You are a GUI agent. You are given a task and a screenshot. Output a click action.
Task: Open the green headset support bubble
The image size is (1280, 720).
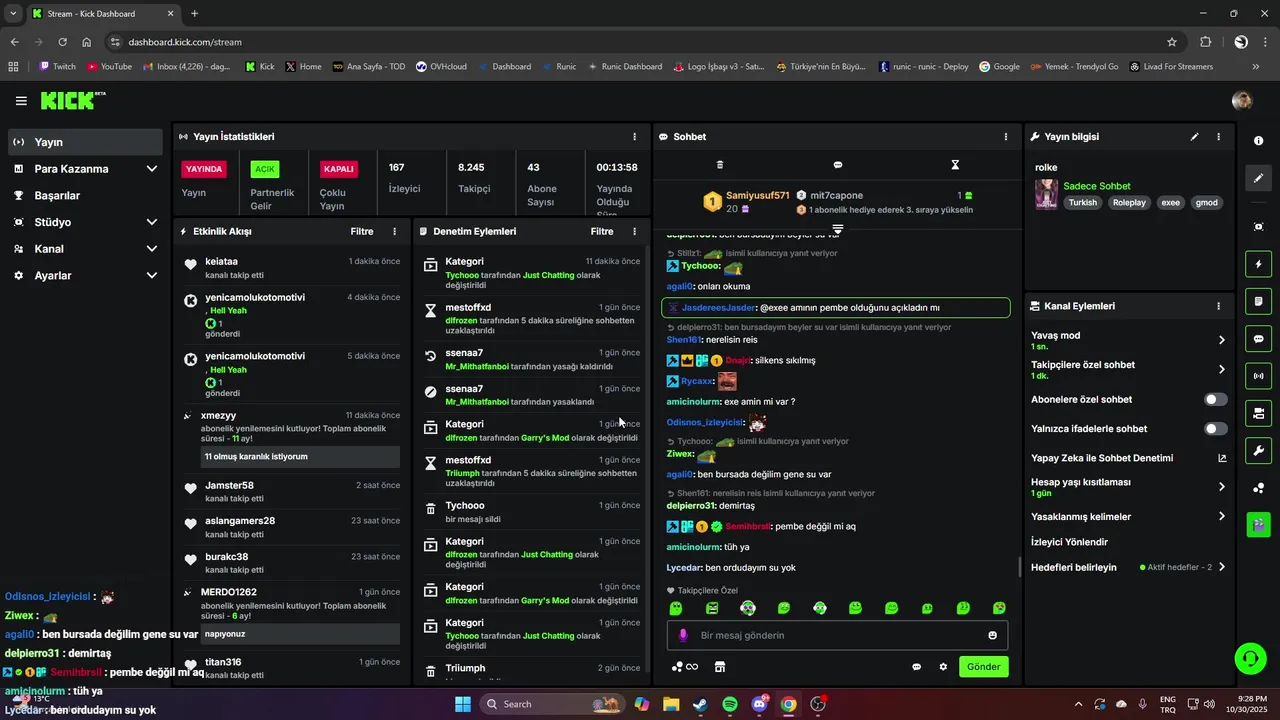pos(1250,658)
